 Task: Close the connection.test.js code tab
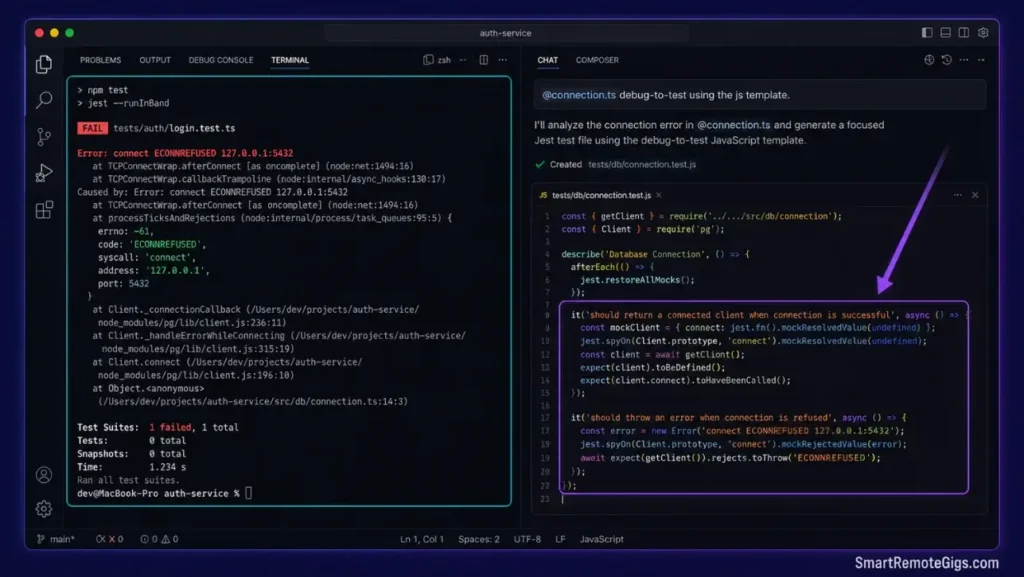[659, 195]
